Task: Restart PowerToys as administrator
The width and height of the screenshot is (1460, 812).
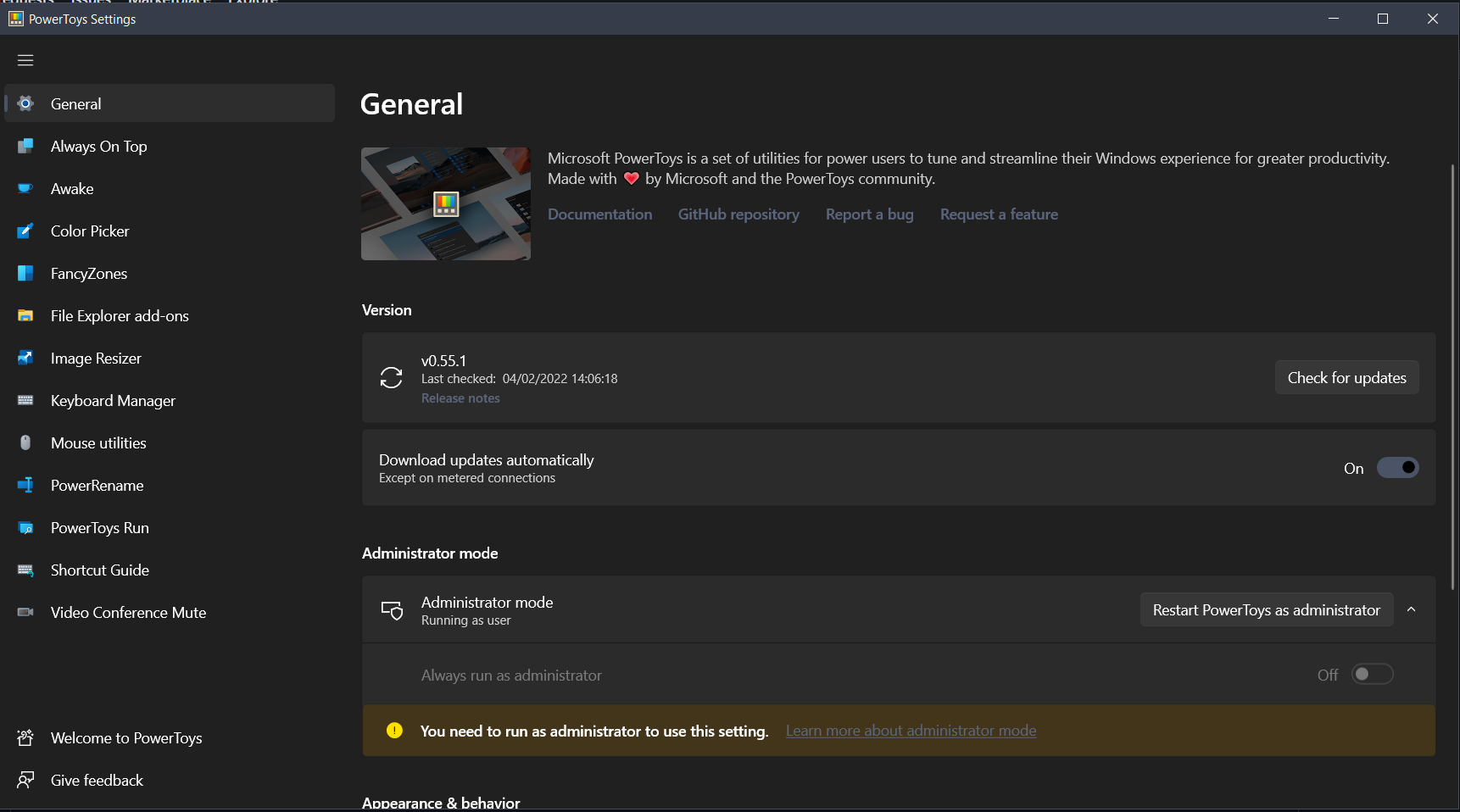Action: (x=1266, y=609)
